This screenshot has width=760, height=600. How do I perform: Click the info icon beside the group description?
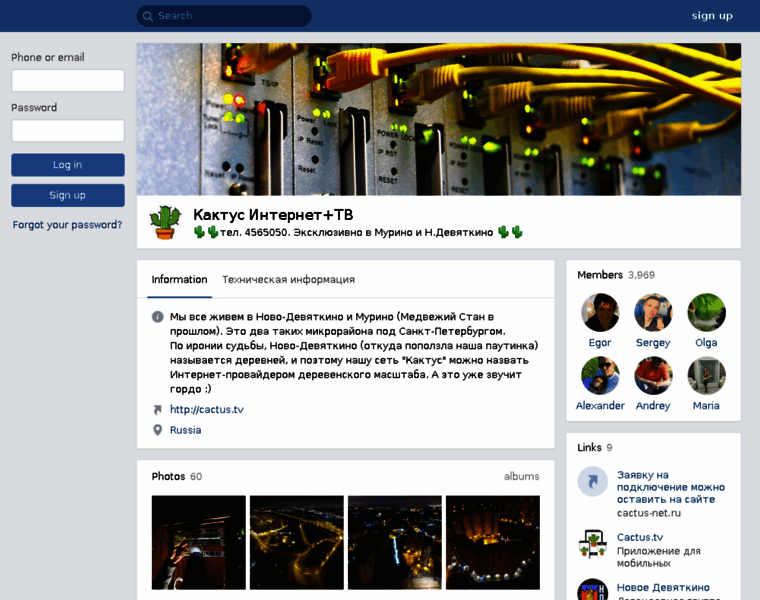point(158,316)
